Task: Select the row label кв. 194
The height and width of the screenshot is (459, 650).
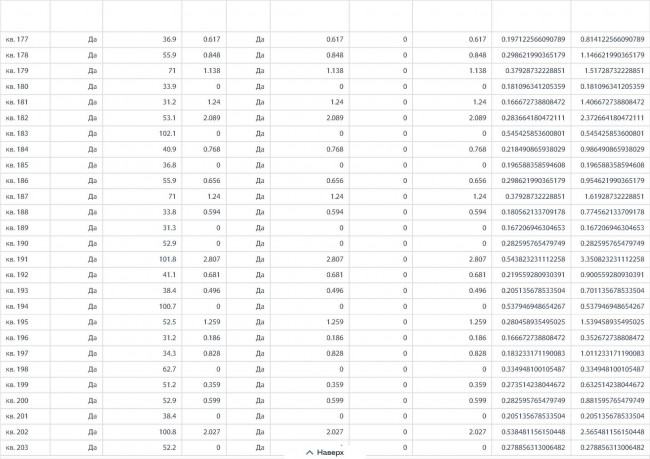Action: pos(17,306)
